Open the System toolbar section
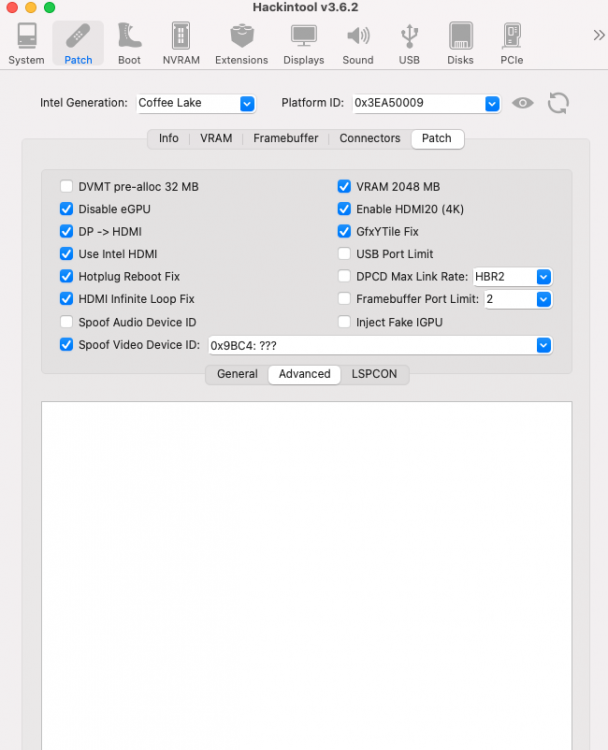 coord(26,44)
